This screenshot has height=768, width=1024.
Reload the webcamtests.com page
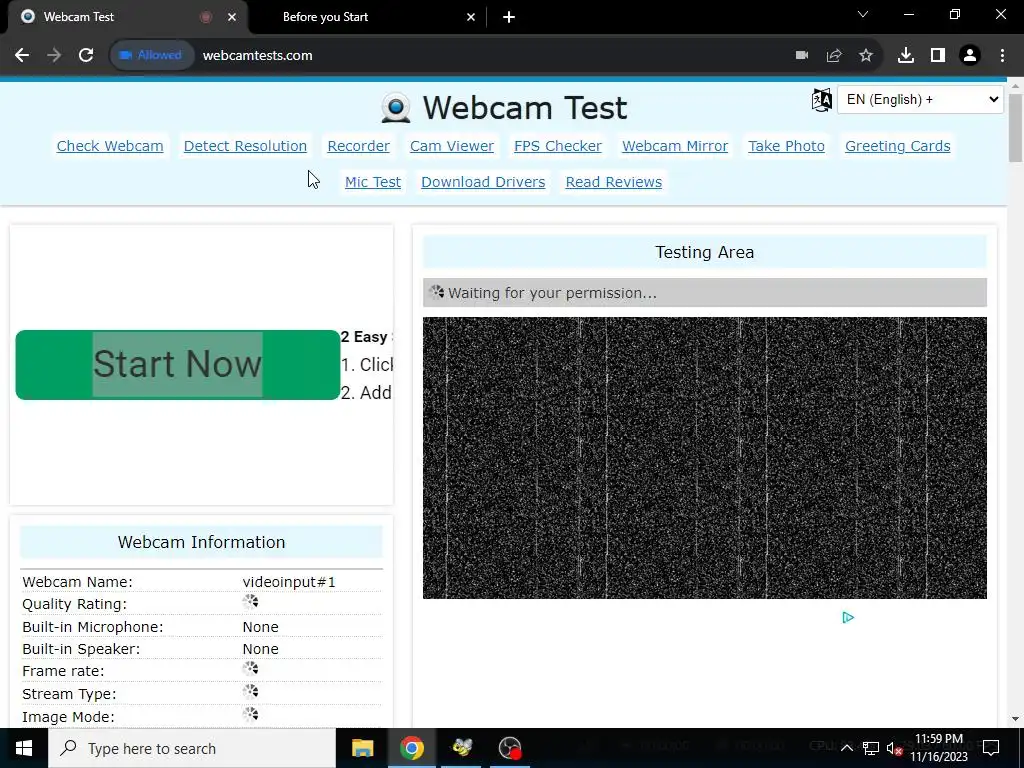(86, 56)
